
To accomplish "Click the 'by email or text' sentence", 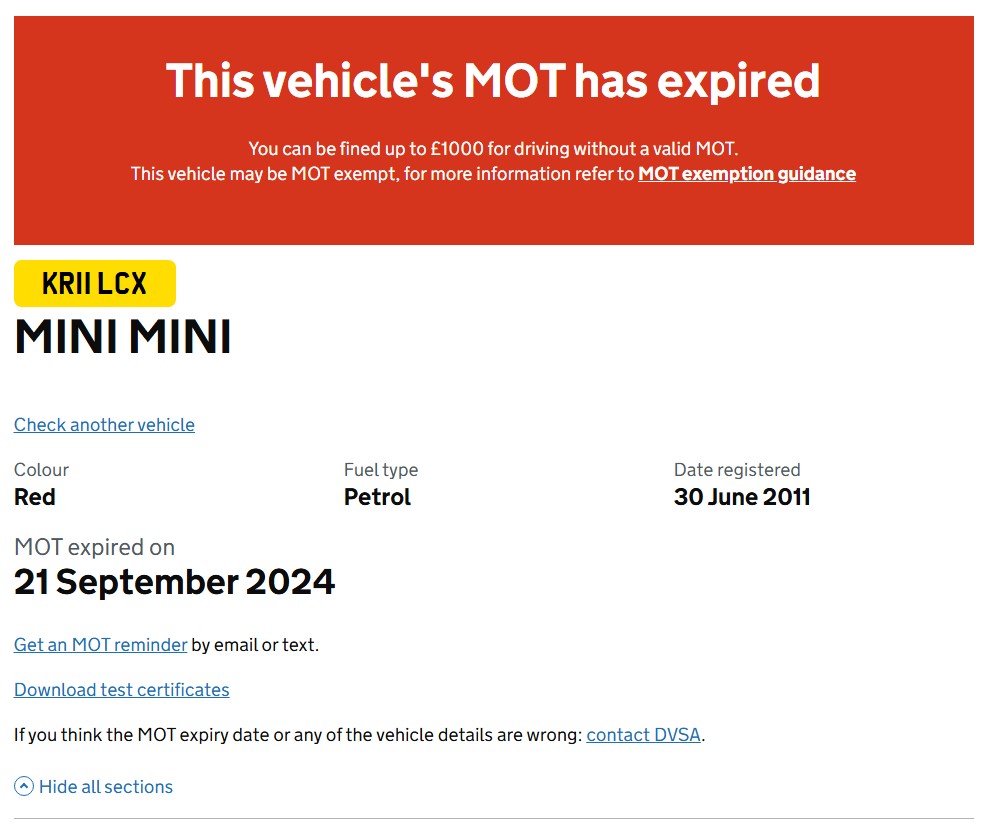I will [255, 645].
